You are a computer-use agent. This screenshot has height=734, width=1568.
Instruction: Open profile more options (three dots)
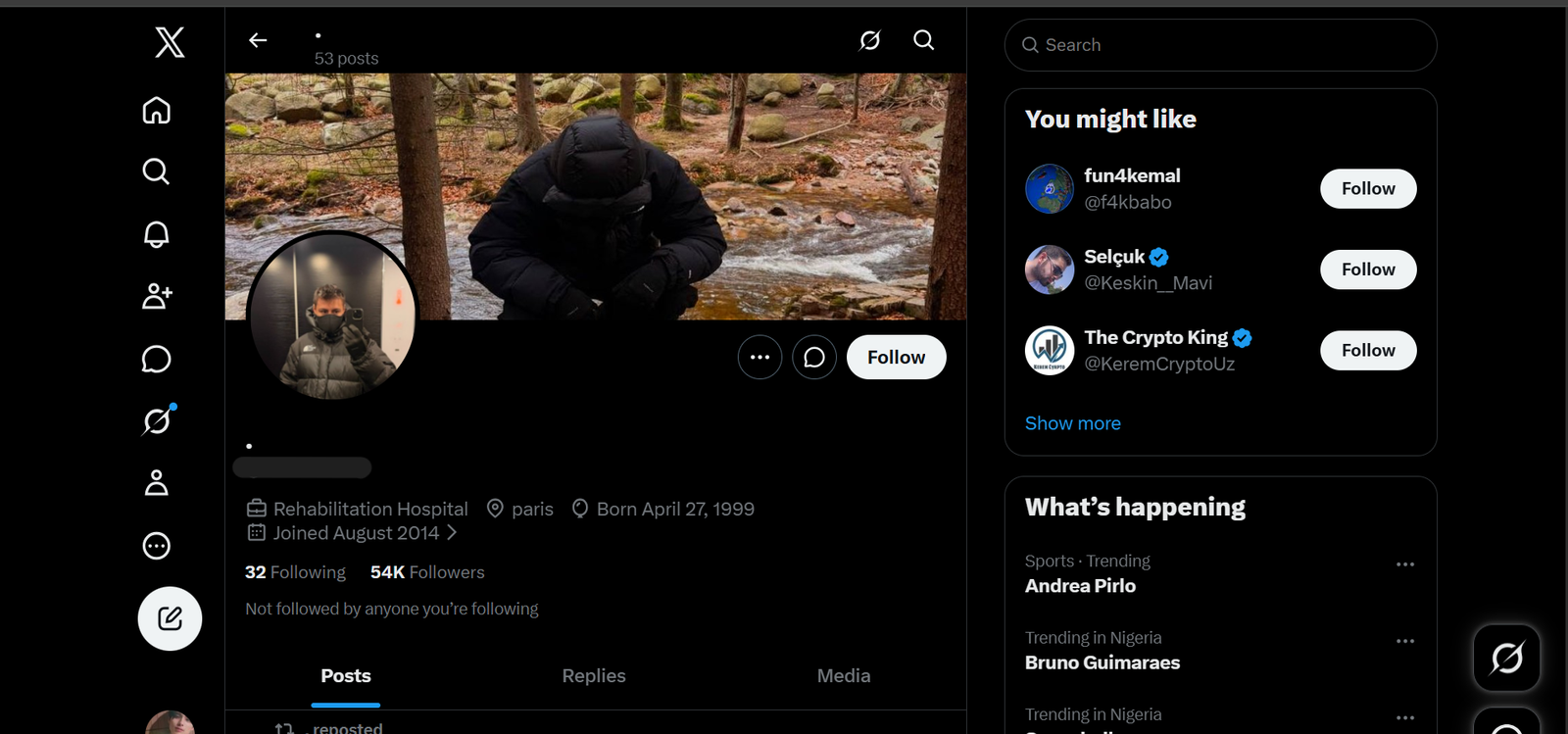[x=760, y=357]
